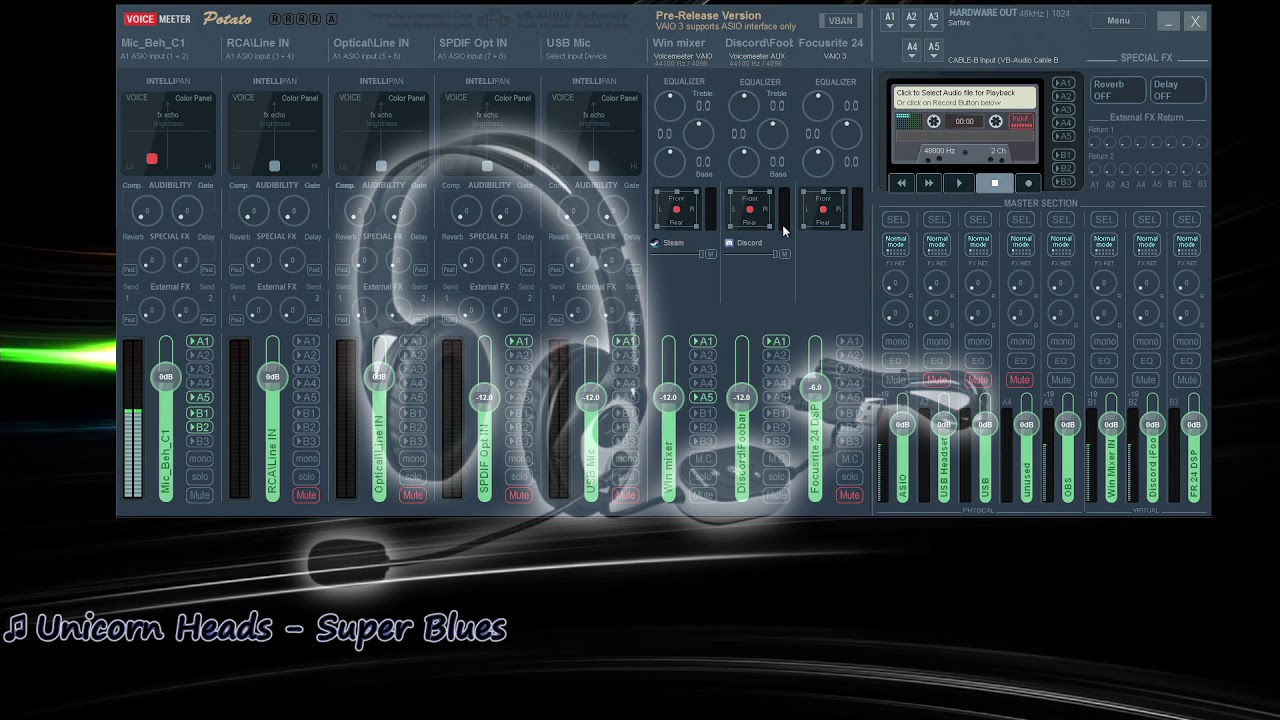Open the VBAN settings
The height and width of the screenshot is (720, 1280).
pos(840,21)
